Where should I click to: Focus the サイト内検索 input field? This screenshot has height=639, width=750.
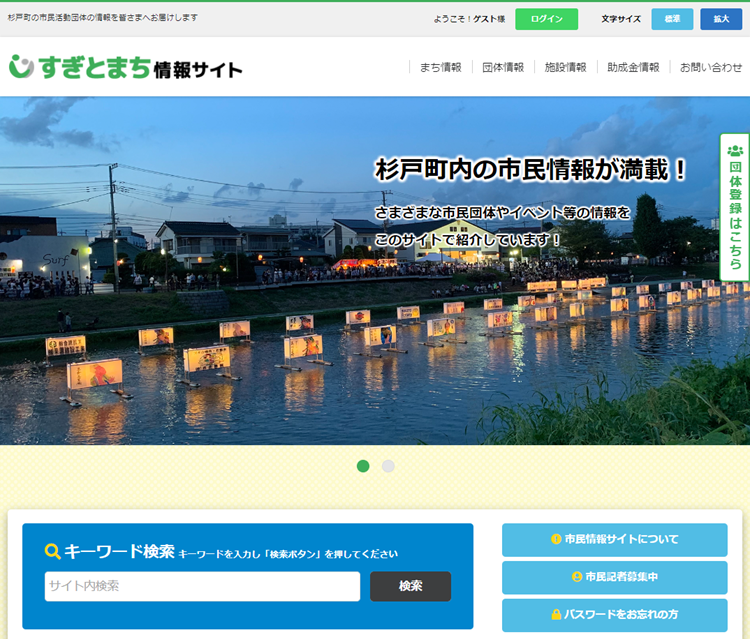(x=202, y=586)
